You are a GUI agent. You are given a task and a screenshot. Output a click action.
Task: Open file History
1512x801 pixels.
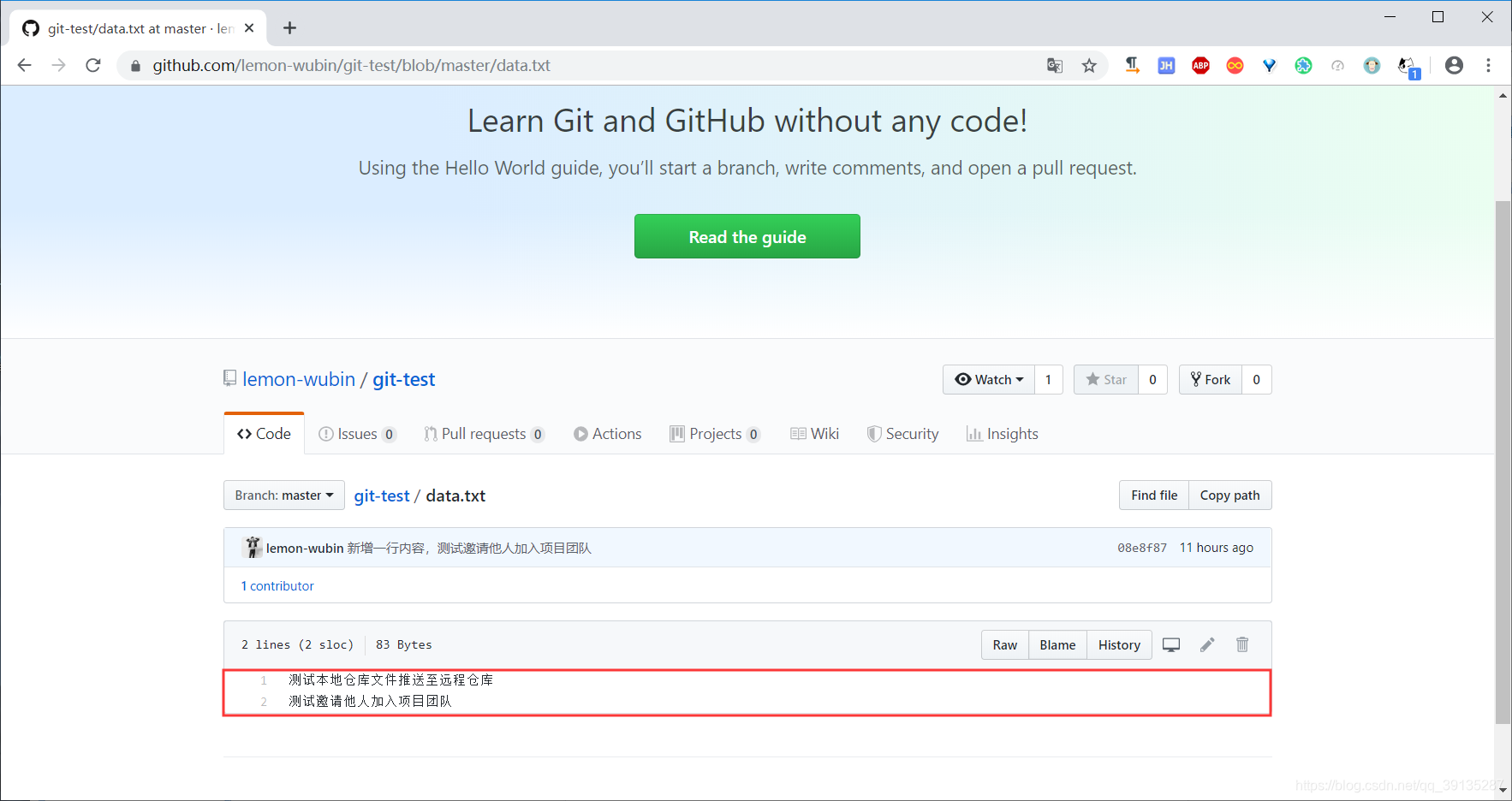click(1119, 645)
